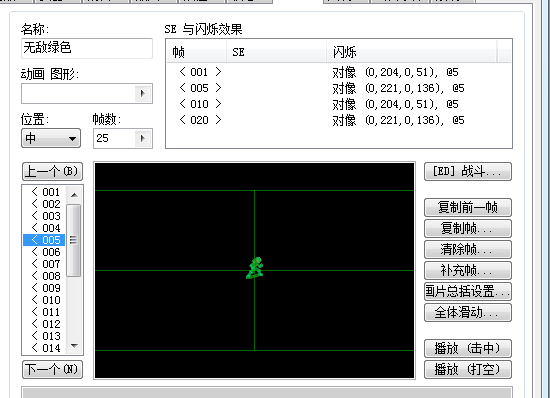
Task: Click the SE column header
Action: tap(276, 52)
